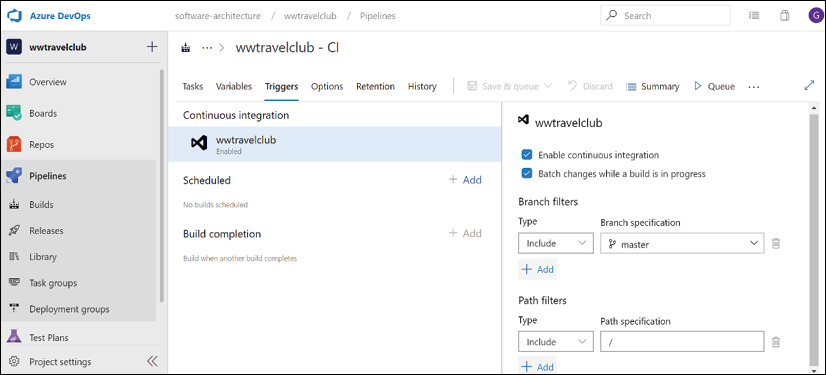Open the Summary view
Viewport: 826px width, 375px height.
pos(653,86)
